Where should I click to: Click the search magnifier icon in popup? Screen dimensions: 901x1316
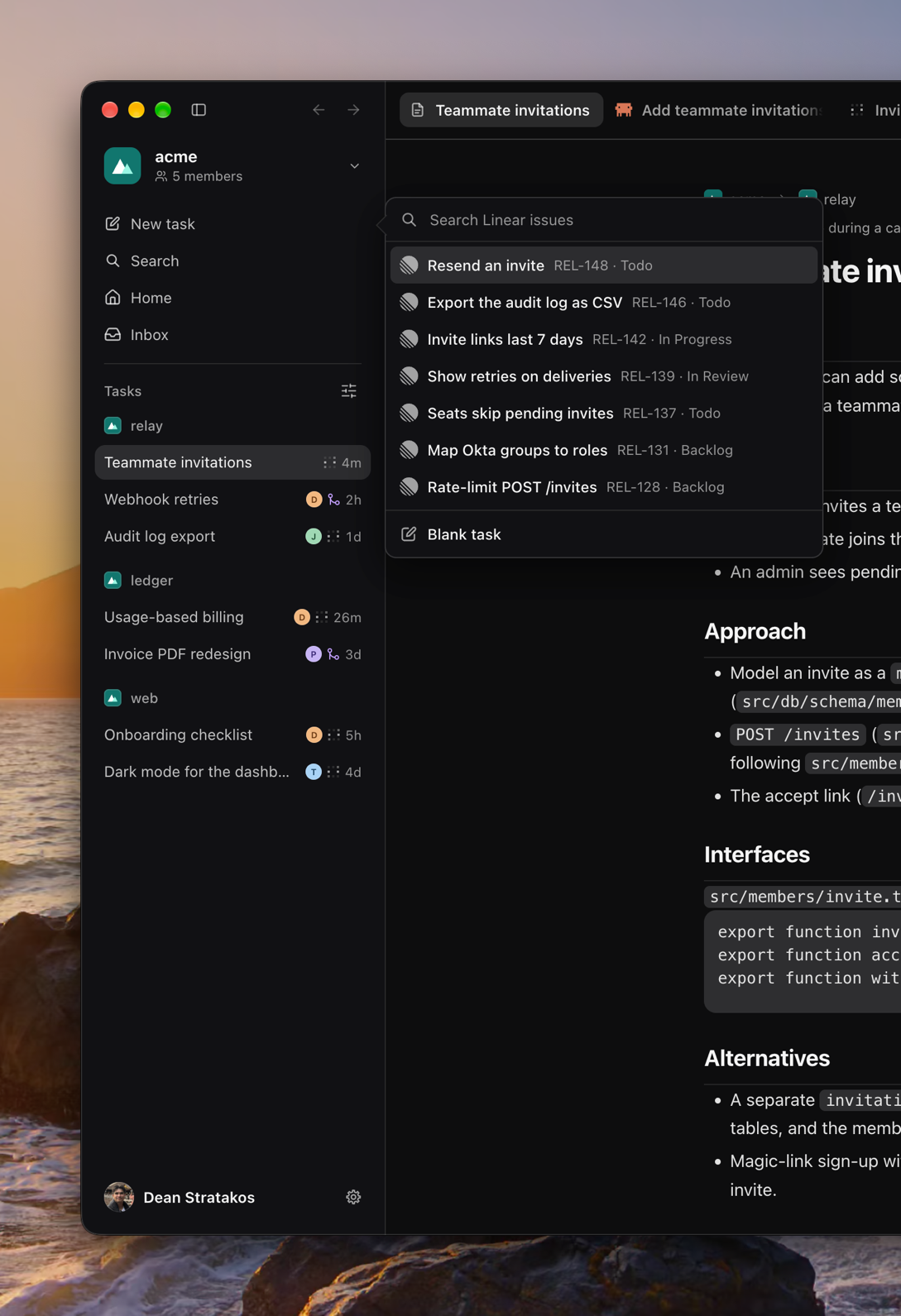coord(409,220)
